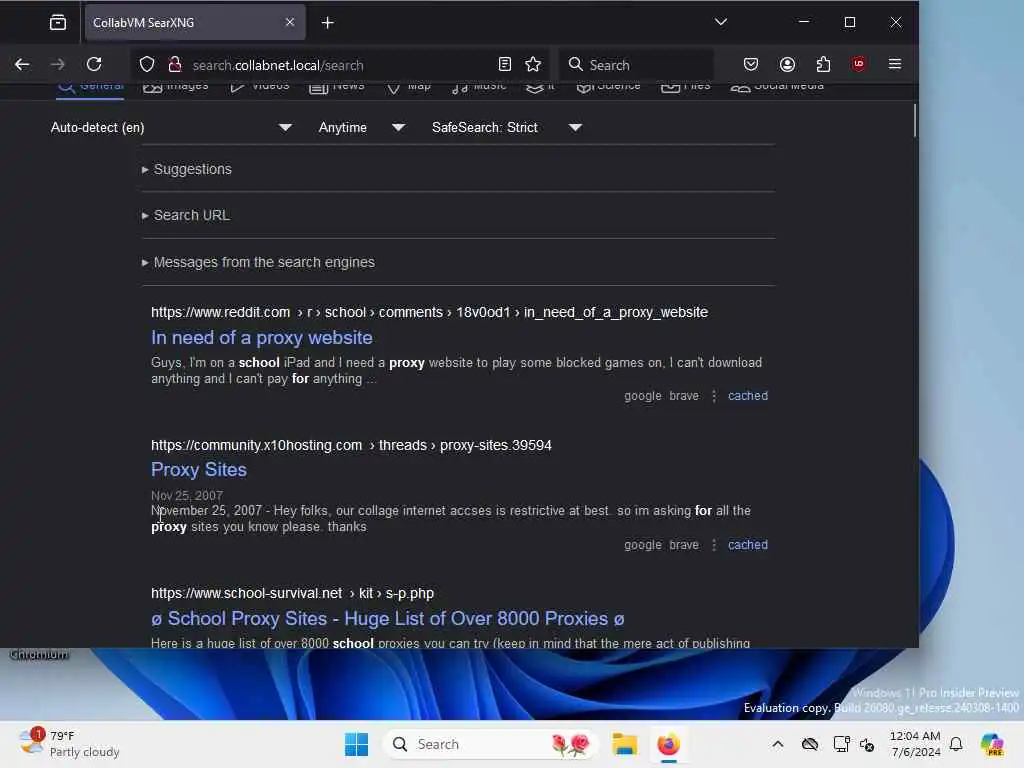Open the notification bell icon
Screen dimensions: 1024x768
point(956,744)
